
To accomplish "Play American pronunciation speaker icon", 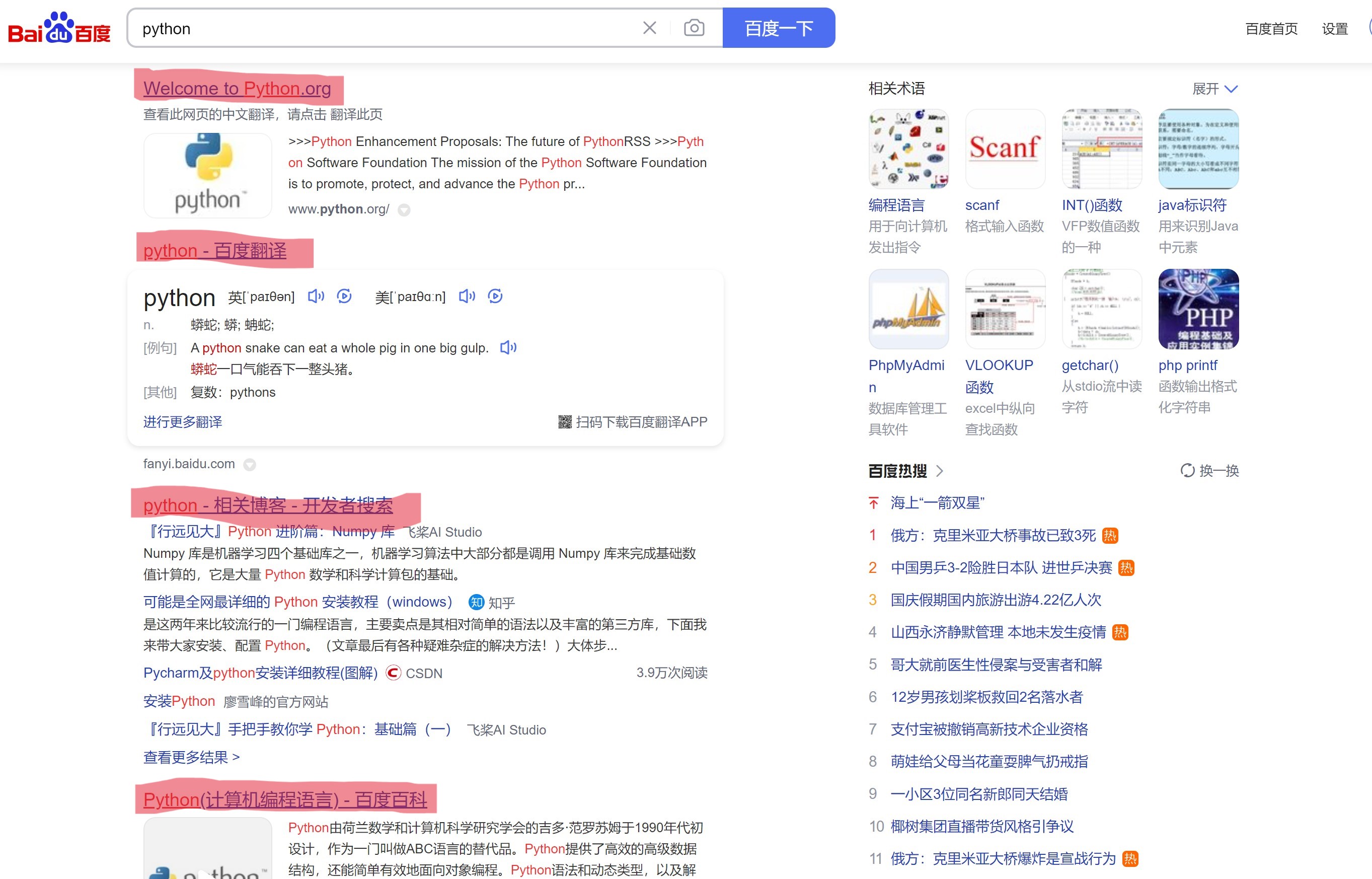I will pos(467,296).
